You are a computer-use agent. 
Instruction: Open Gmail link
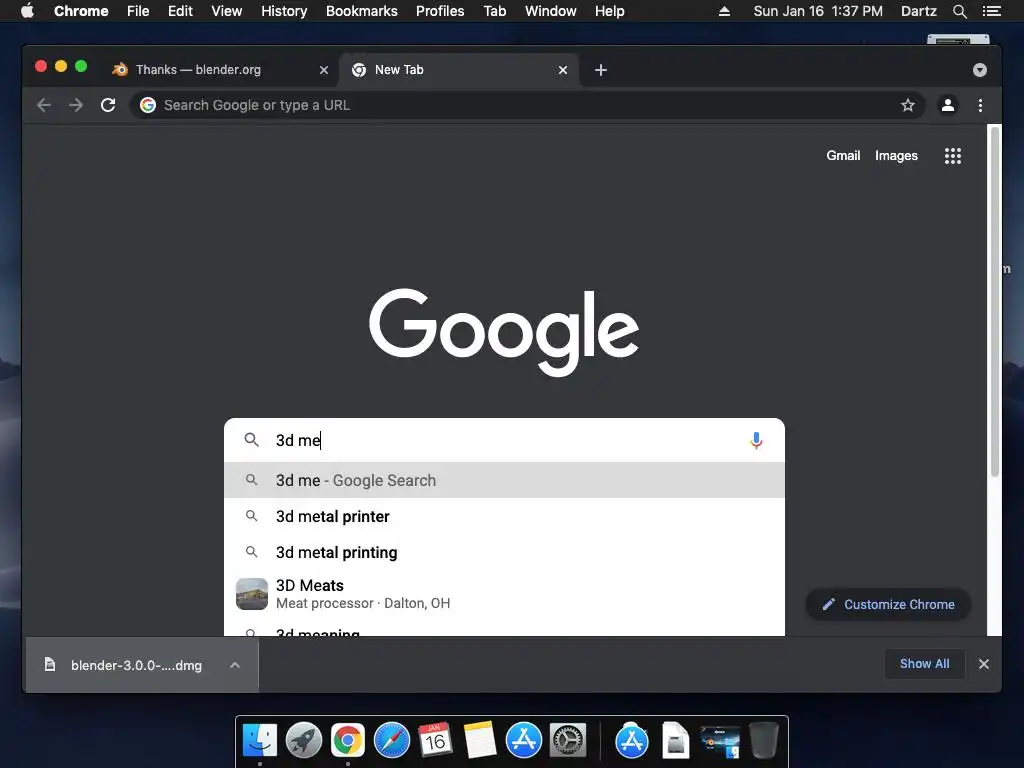(843, 155)
